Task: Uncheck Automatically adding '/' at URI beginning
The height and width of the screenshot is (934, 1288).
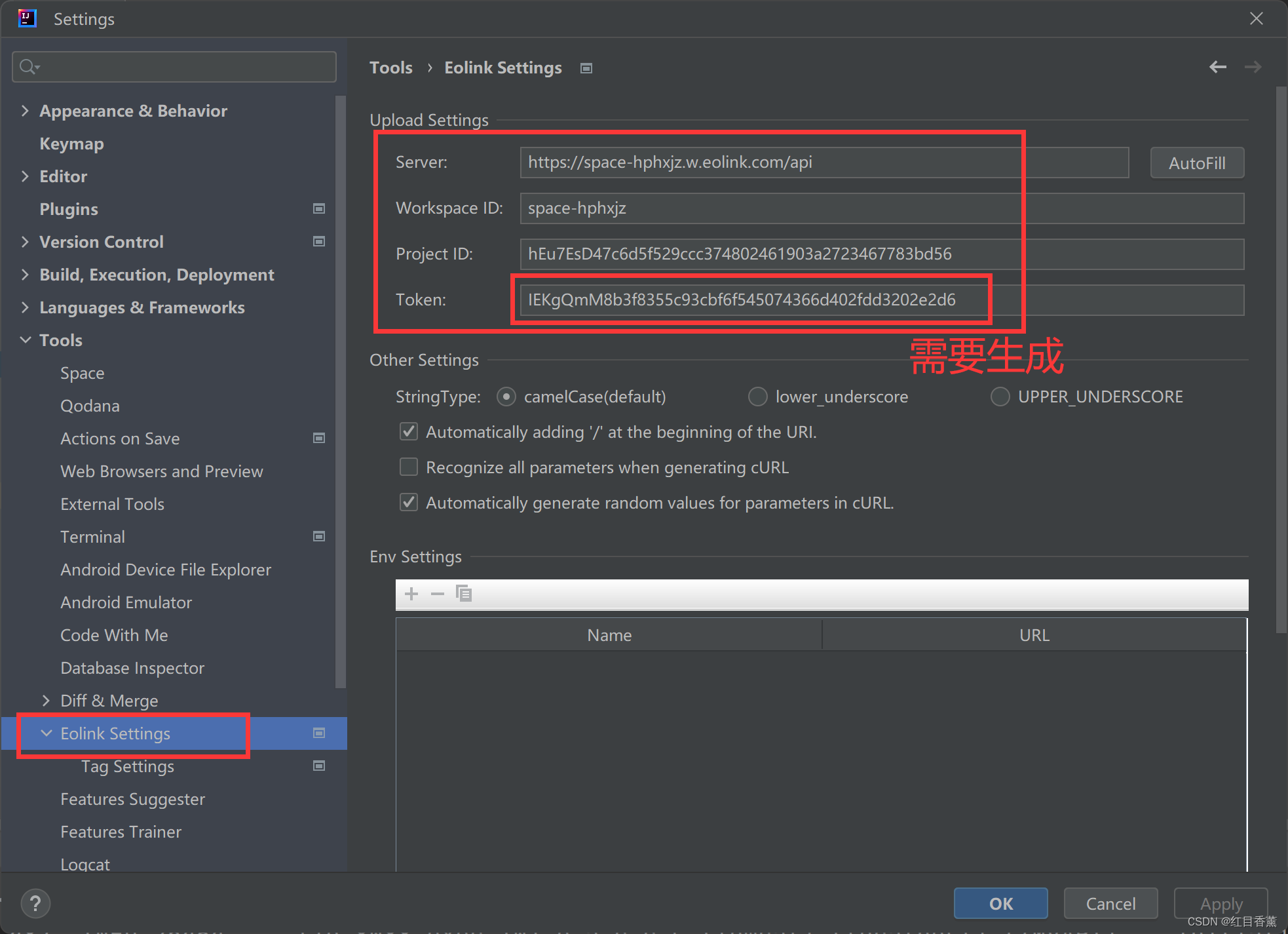Action: point(408,431)
